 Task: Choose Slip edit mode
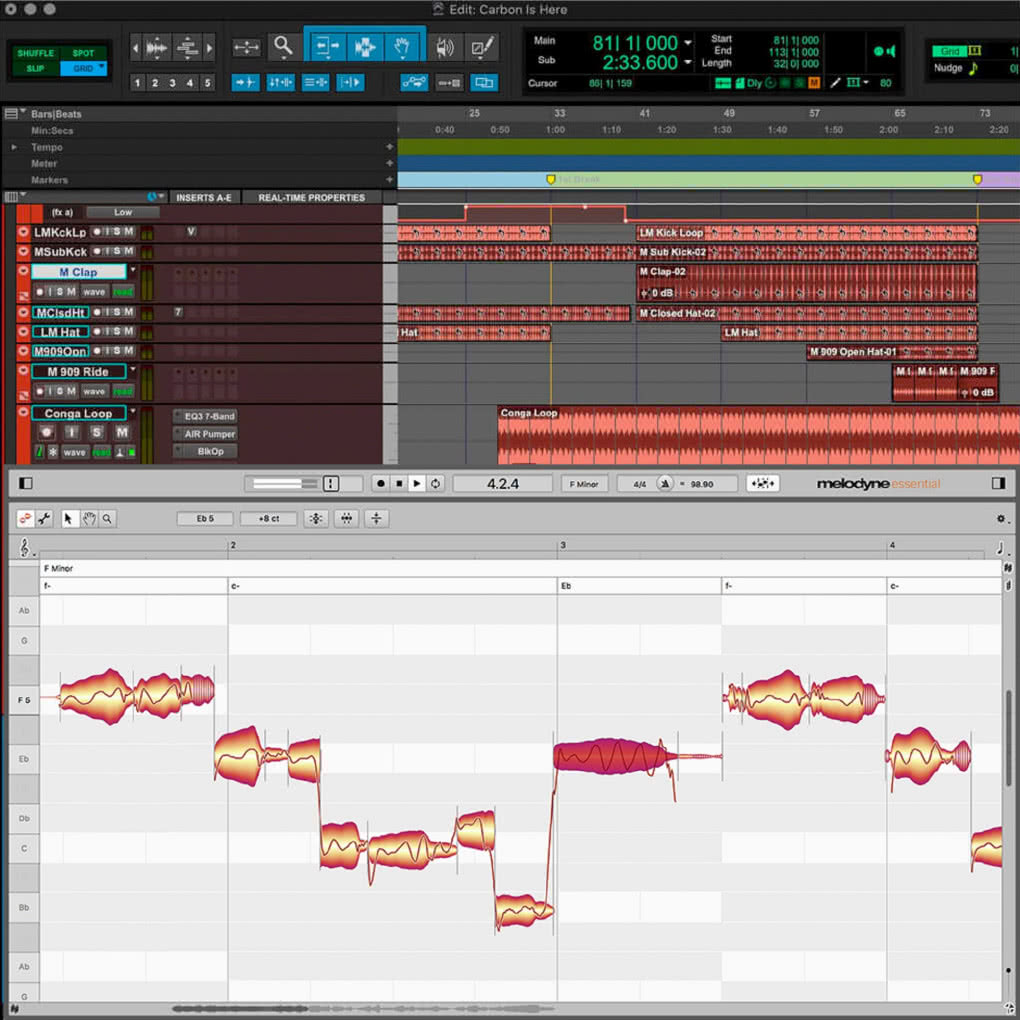coord(35,68)
